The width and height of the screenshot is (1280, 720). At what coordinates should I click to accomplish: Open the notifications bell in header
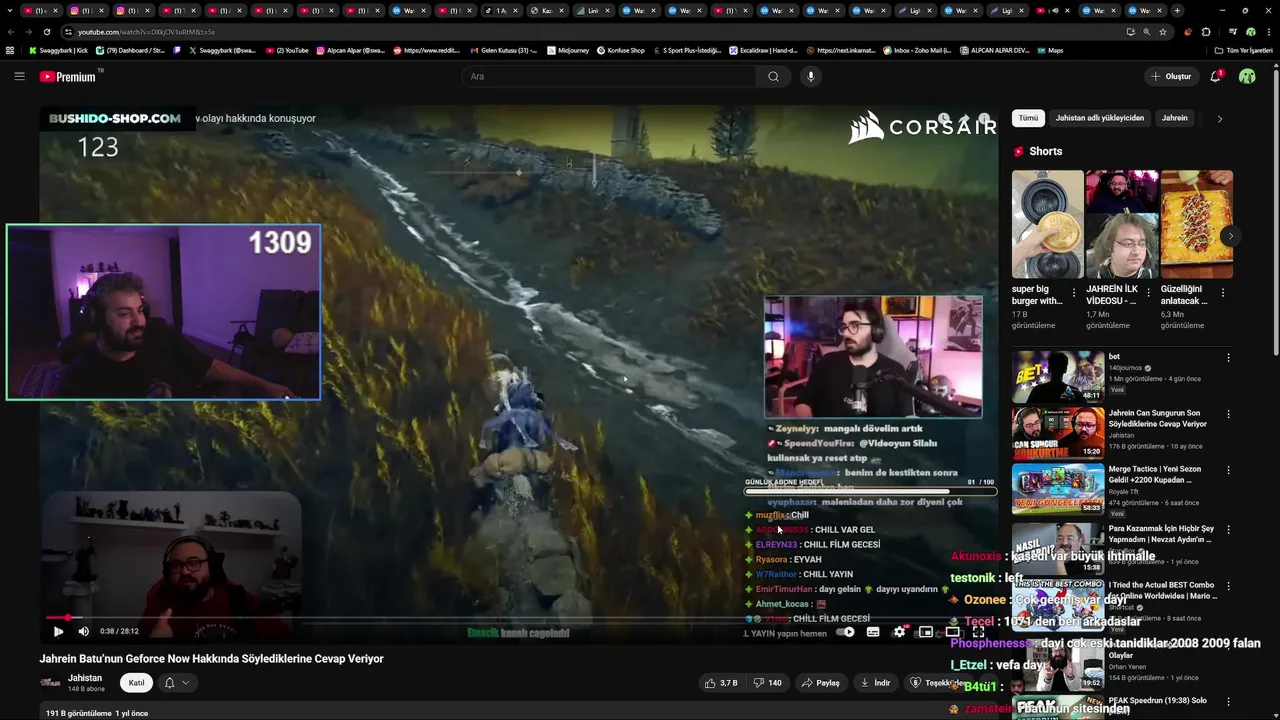click(1216, 76)
